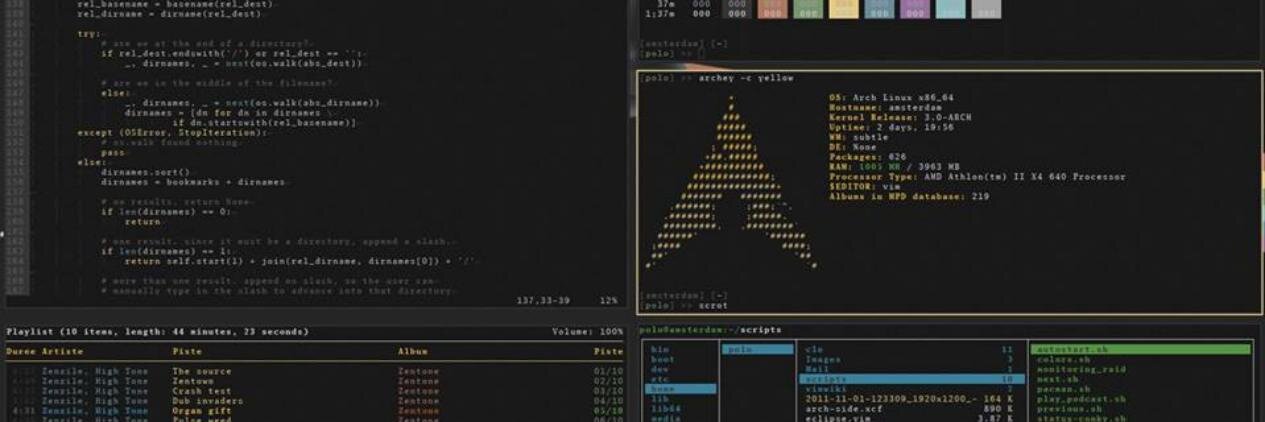This screenshot has width=1265, height=422.
Task: Select the playing 'Organ gift' track
Action: click(x=315, y=411)
